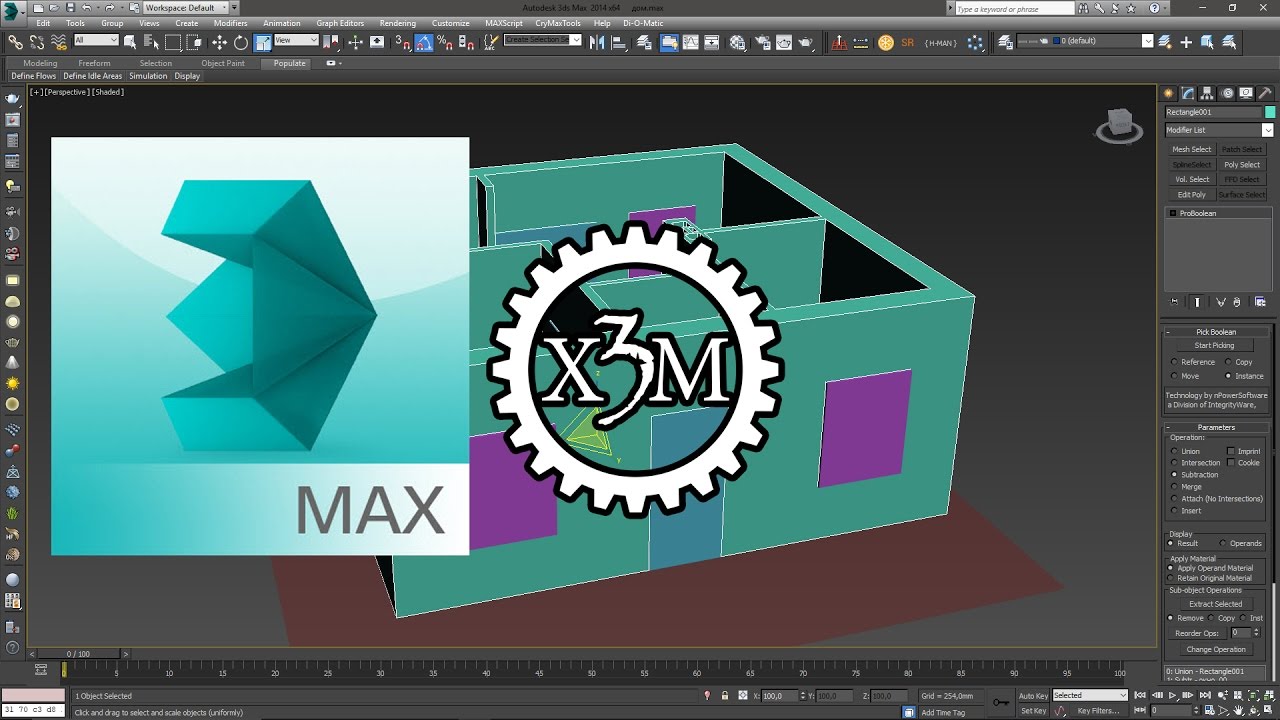Click the orange SR toolbar button
Screen dimensions: 1280x720
point(908,42)
